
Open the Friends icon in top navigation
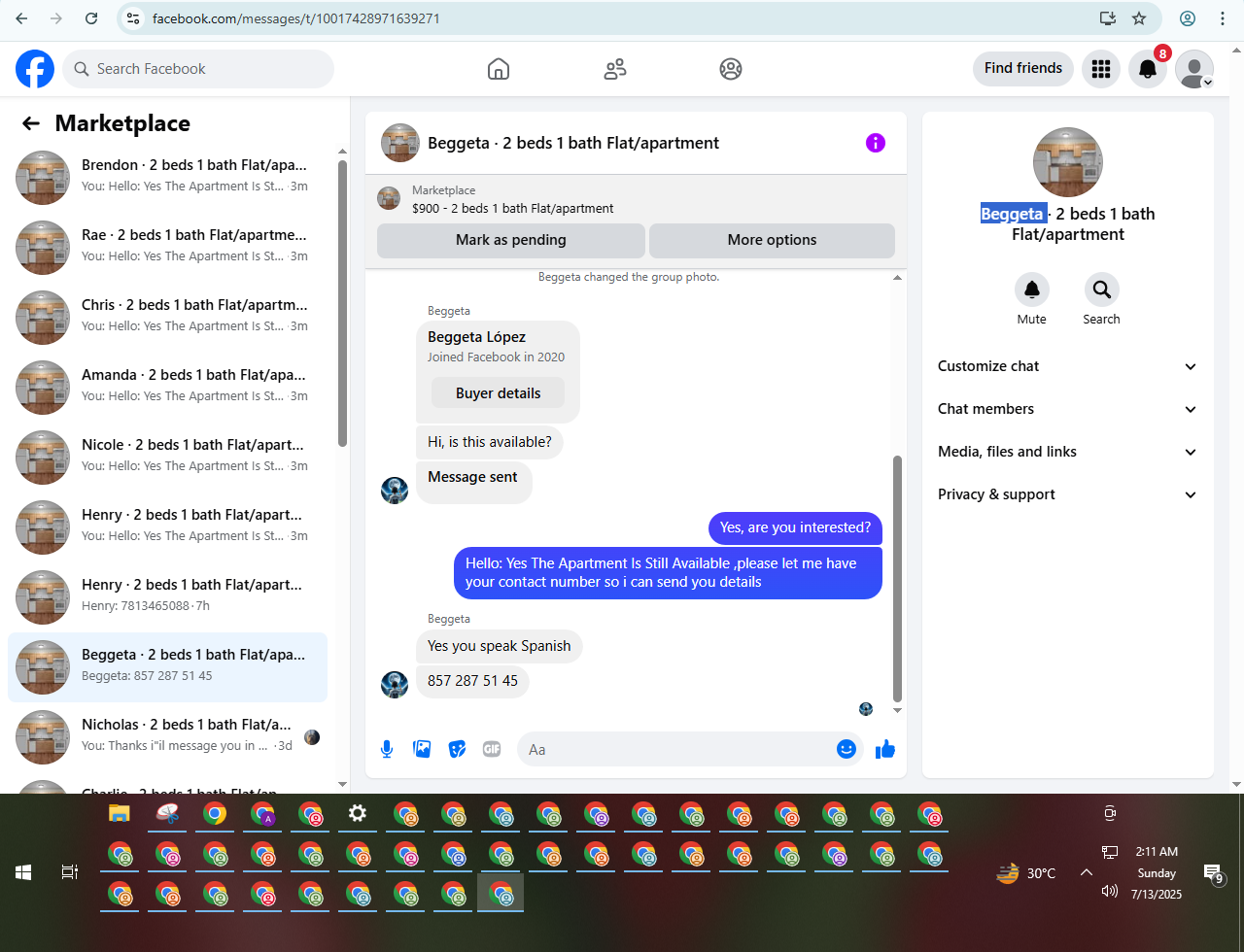(615, 69)
